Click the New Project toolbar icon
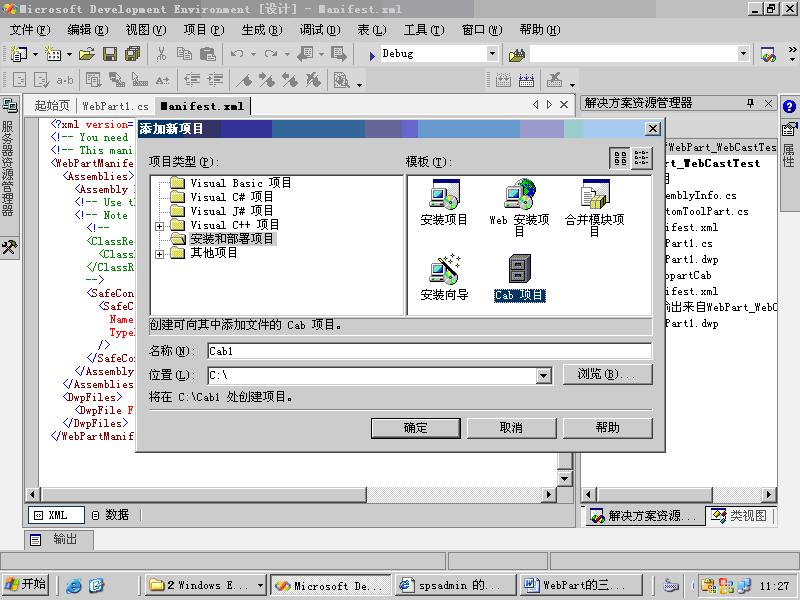 point(19,54)
